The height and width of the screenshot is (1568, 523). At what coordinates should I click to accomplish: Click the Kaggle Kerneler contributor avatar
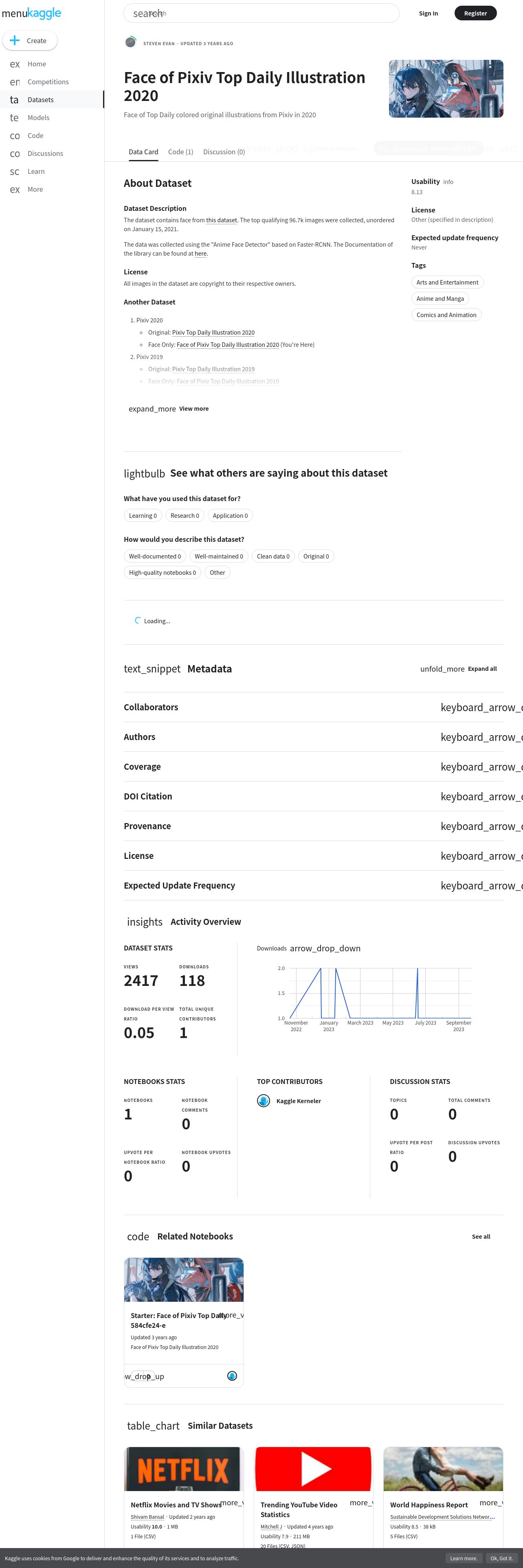(x=264, y=1101)
